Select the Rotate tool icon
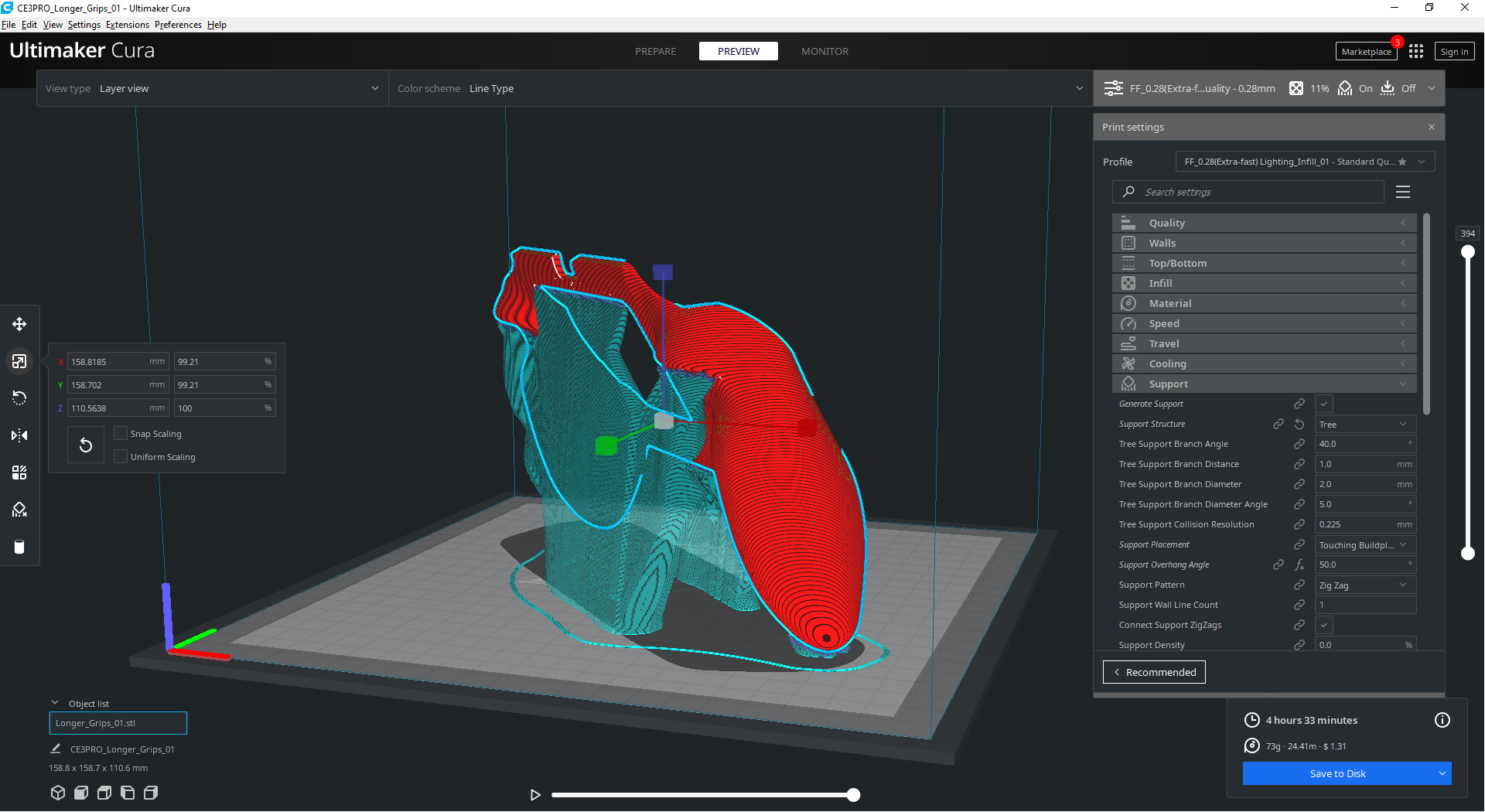 [19, 398]
